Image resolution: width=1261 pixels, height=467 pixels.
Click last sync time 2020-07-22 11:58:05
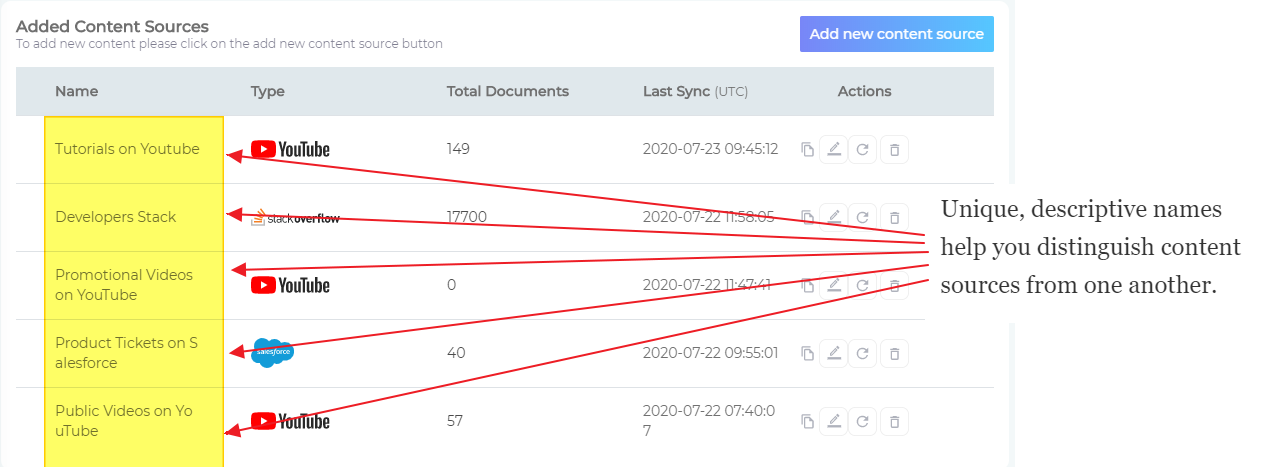pos(708,217)
